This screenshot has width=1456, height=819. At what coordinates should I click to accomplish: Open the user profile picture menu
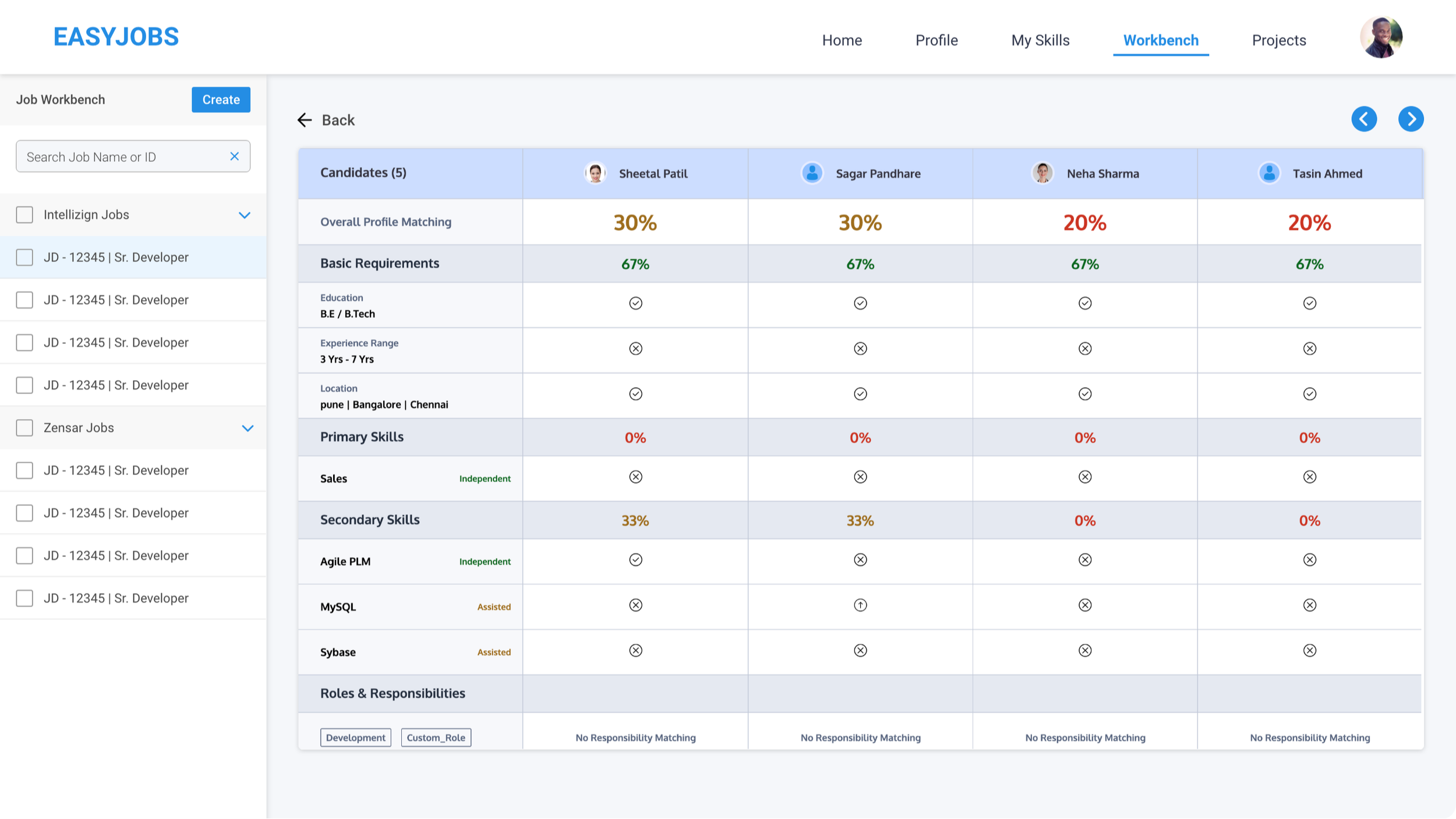click(1381, 38)
